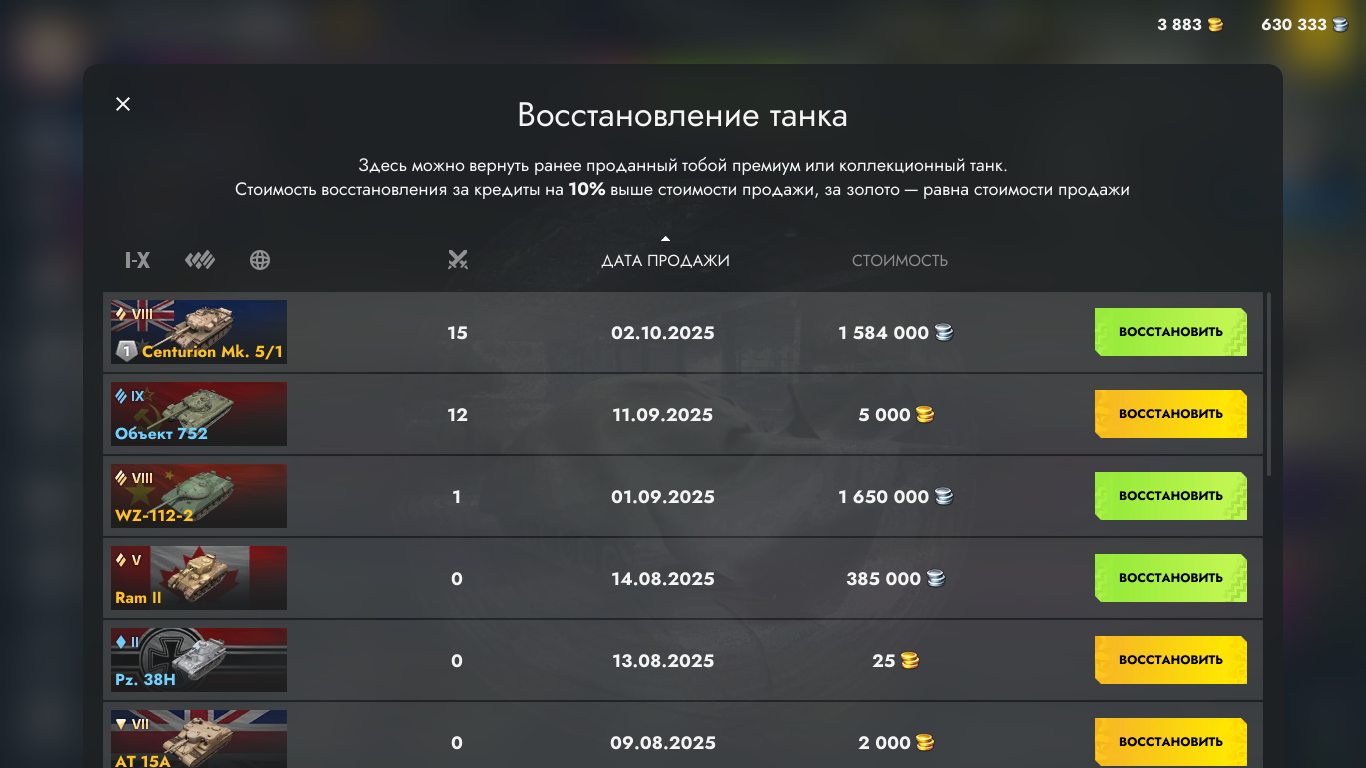Sort list by ДАТА ПРОДАЖИ column
This screenshot has height=768, width=1366.
[x=665, y=261]
